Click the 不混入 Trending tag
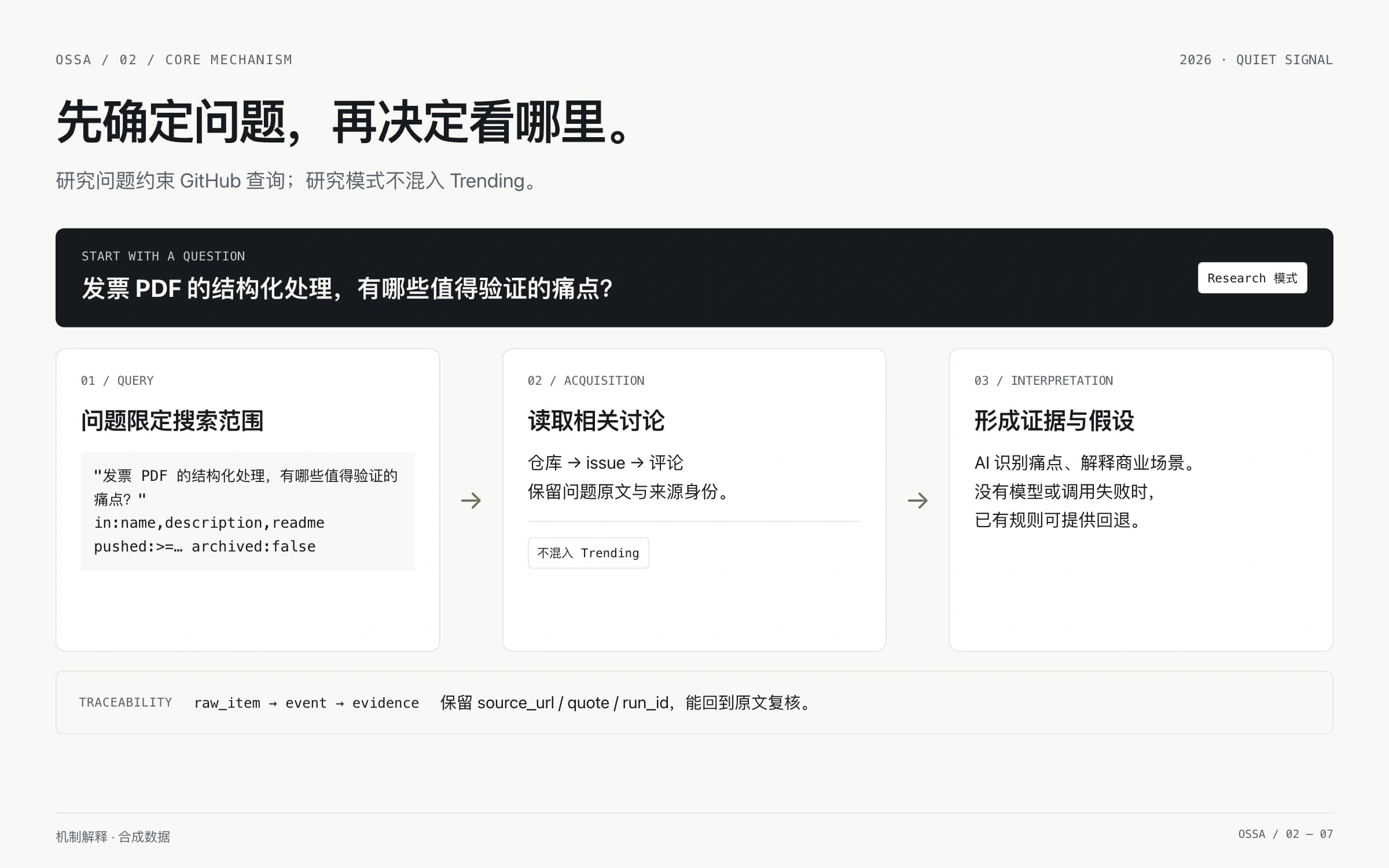Viewport: 1389px width, 868px height. (588, 553)
